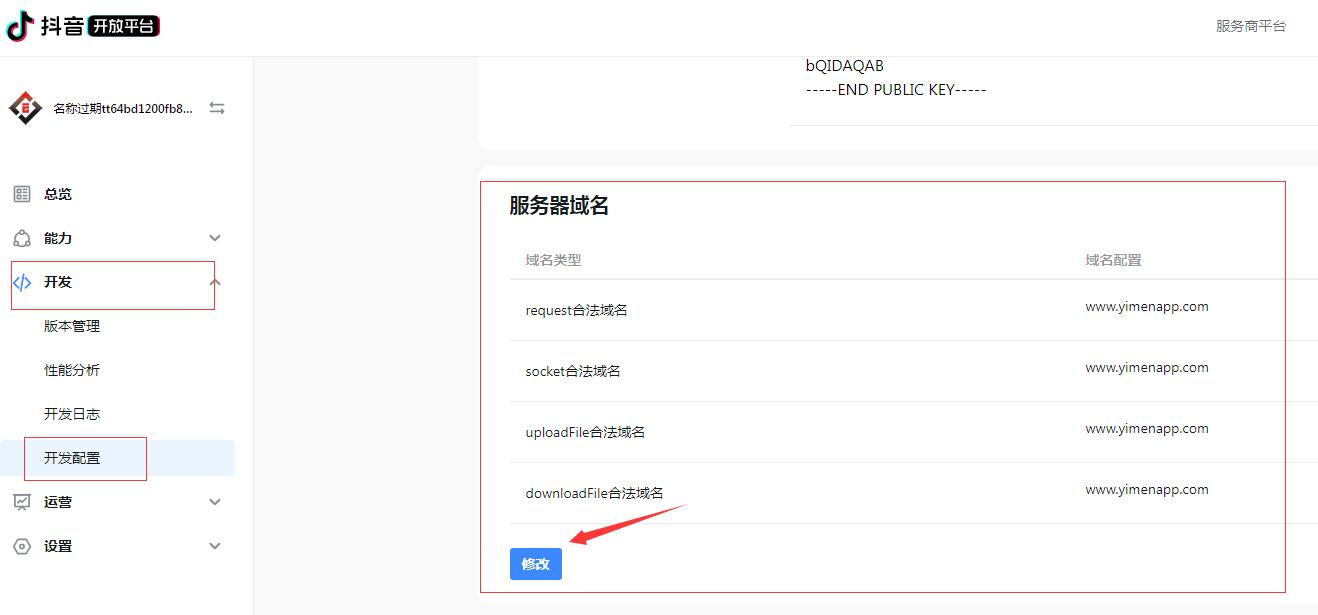
Task: Click the 域名类型 column header
Action: coord(553,260)
